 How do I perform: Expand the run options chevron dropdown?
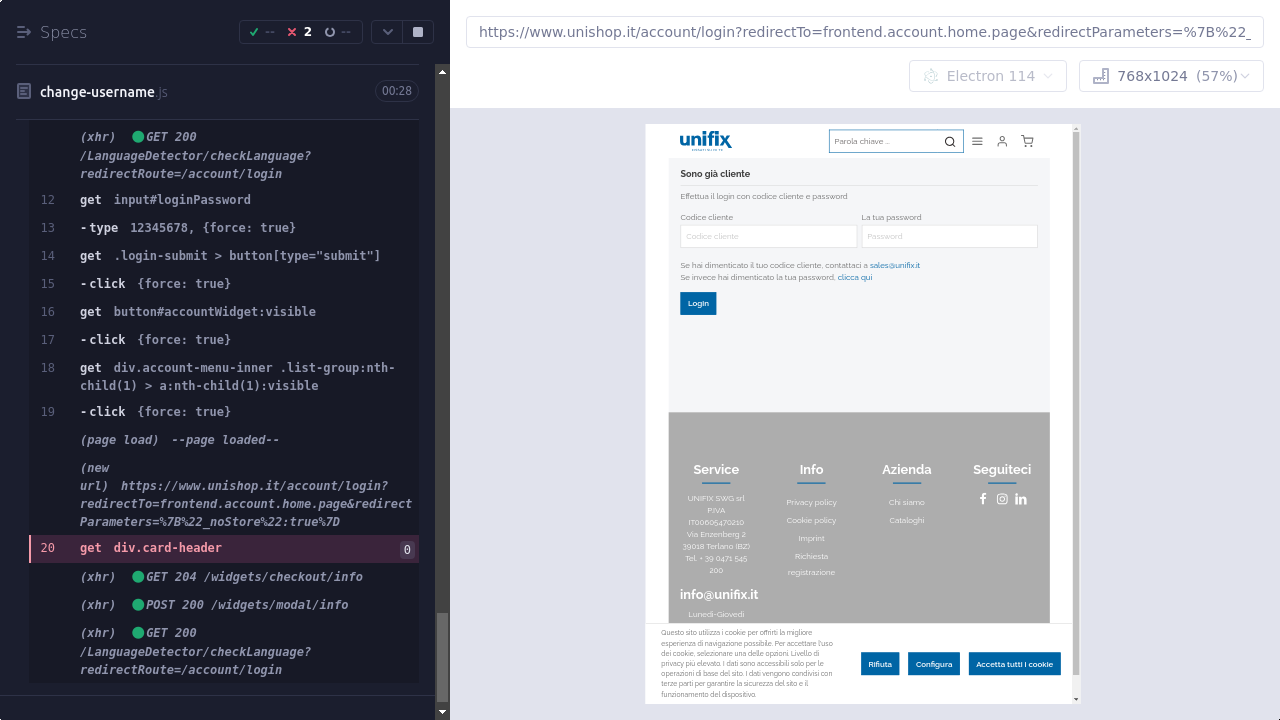click(x=388, y=32)
